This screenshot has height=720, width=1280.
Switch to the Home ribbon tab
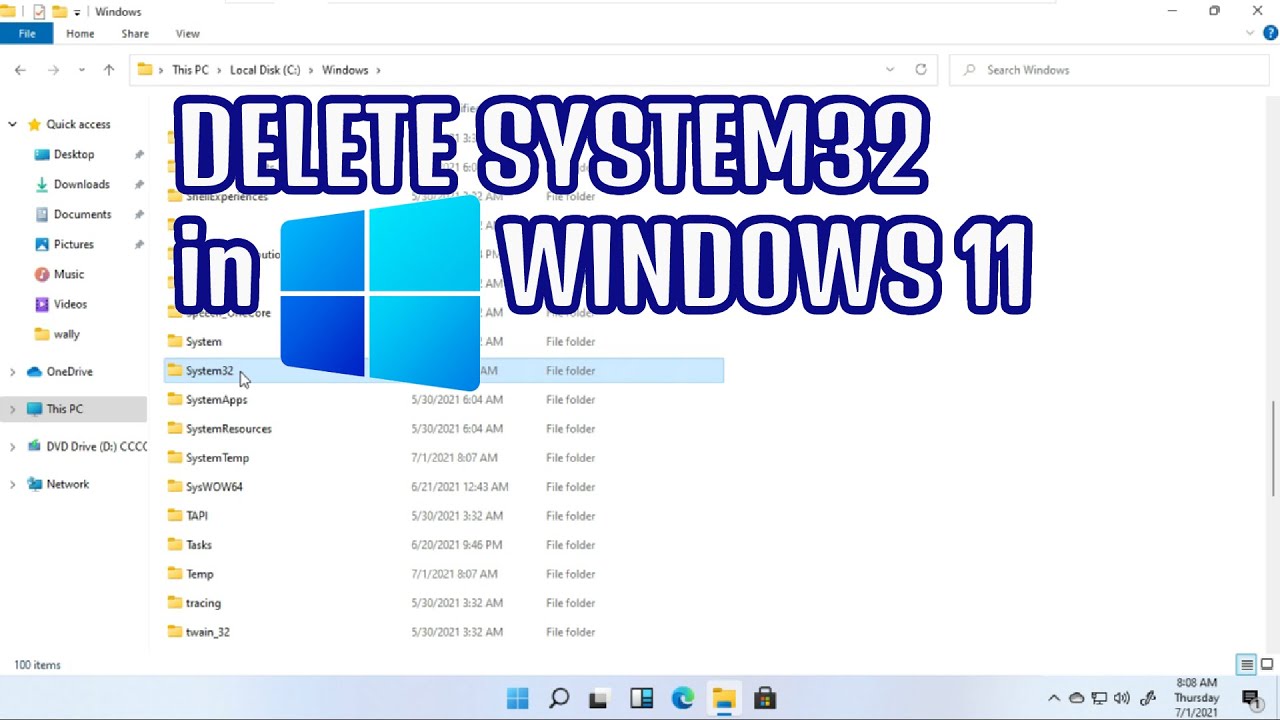pyautogui.click(x=80, y=33)
